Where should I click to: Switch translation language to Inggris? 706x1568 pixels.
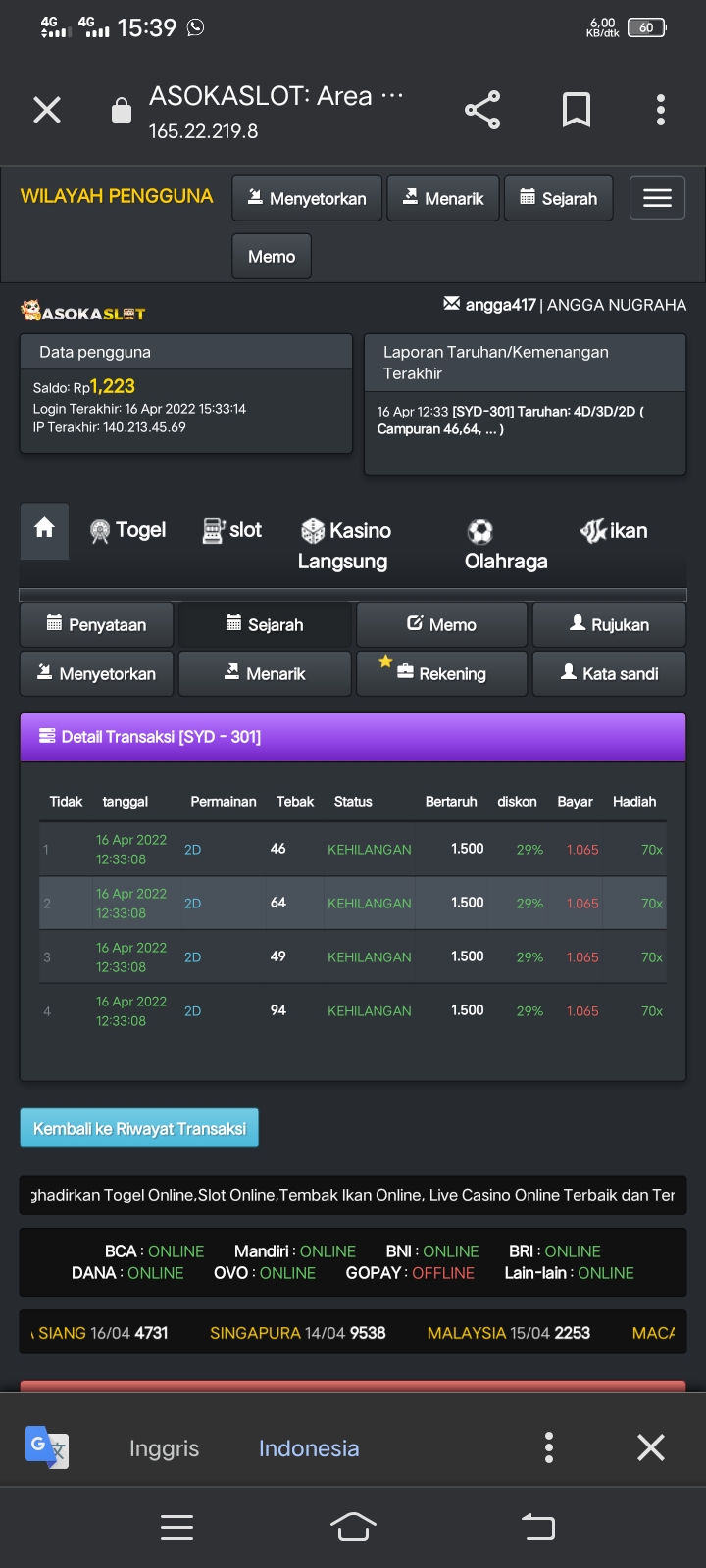(164, 1448)
